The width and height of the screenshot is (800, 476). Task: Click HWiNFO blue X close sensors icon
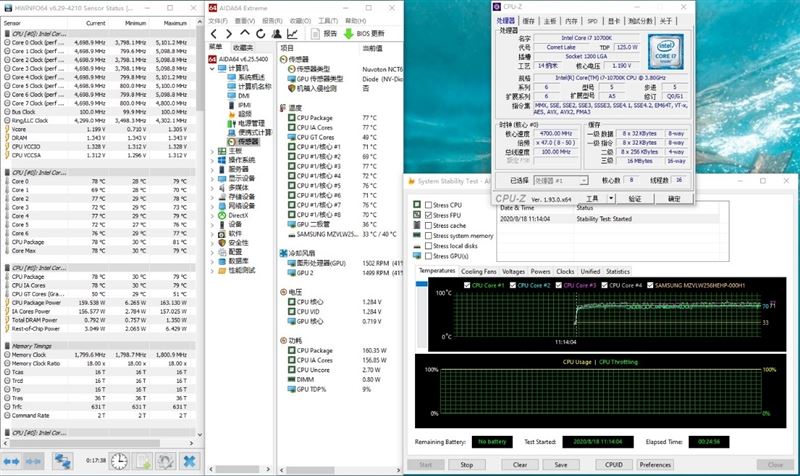coord(189,461)
